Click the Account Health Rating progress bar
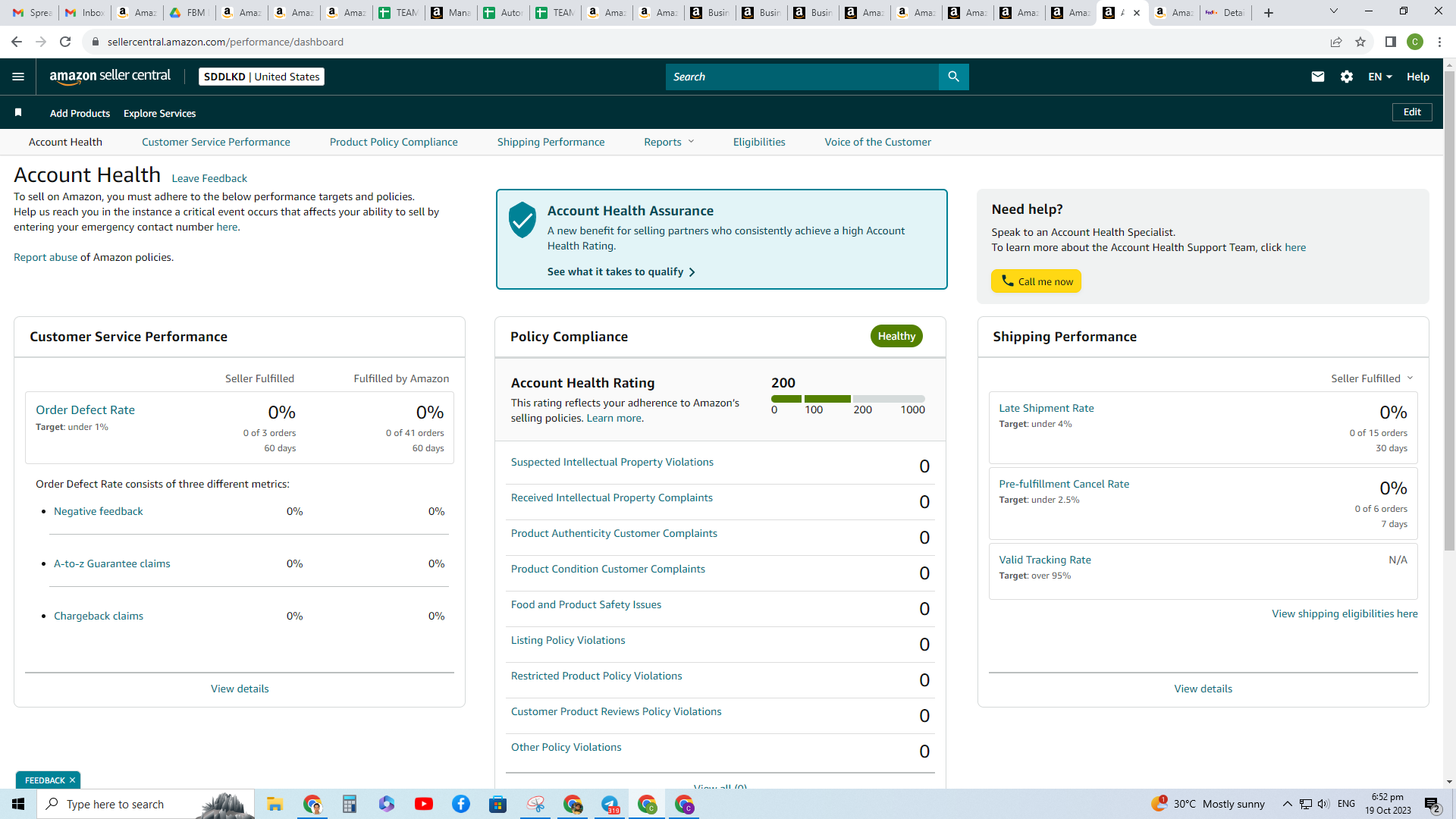 point(848,399)
